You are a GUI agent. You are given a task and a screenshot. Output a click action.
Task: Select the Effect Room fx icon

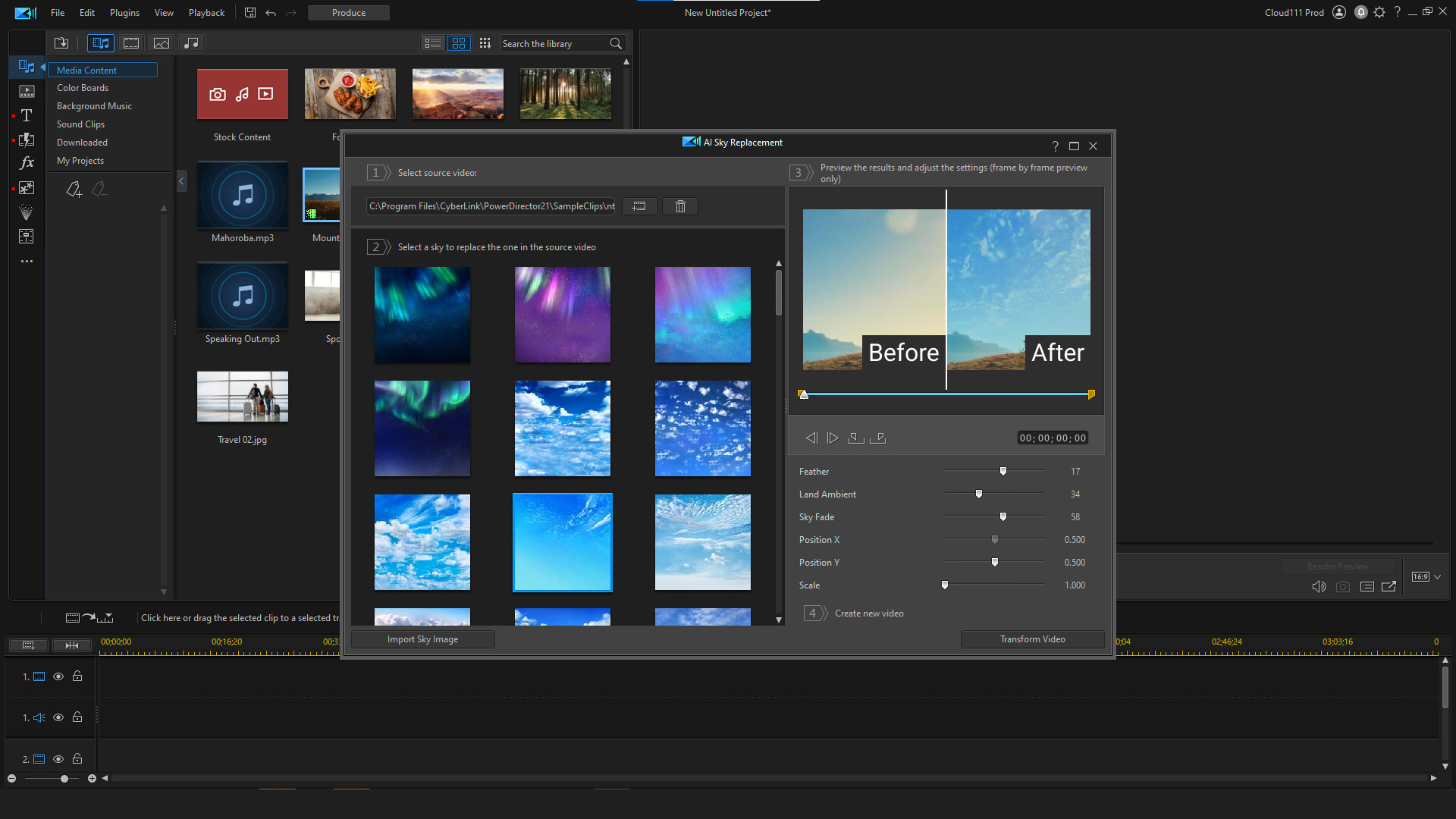(27, 163)
